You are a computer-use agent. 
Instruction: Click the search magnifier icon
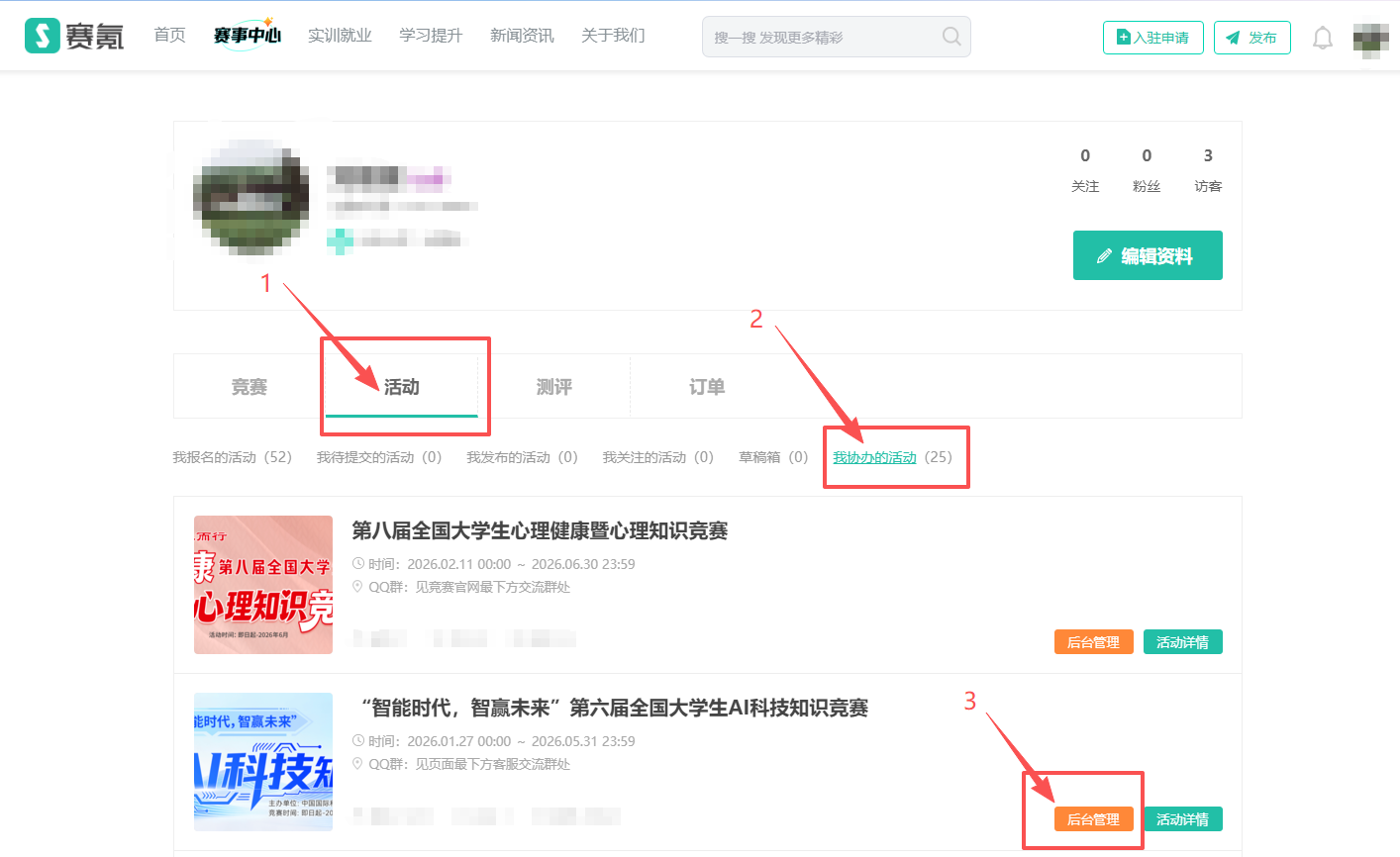(x=950, y=37)
